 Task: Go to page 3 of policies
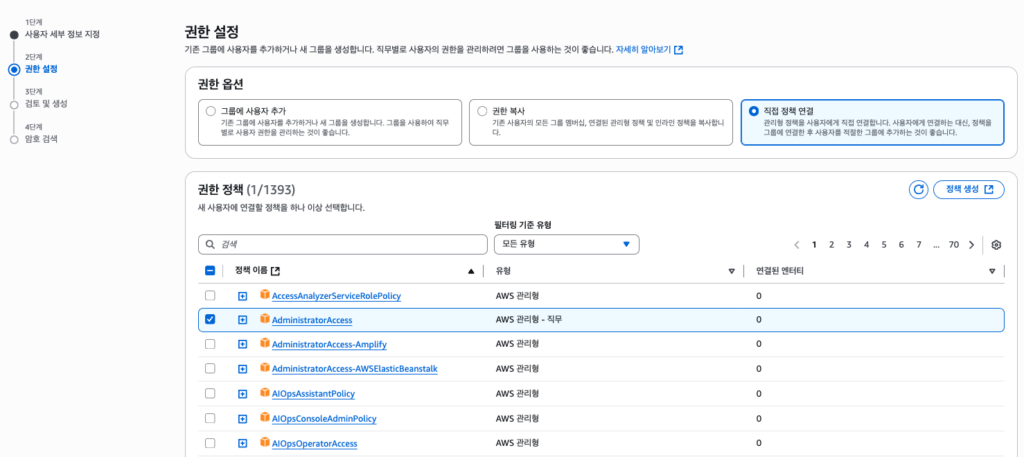(x=849, y=244)
